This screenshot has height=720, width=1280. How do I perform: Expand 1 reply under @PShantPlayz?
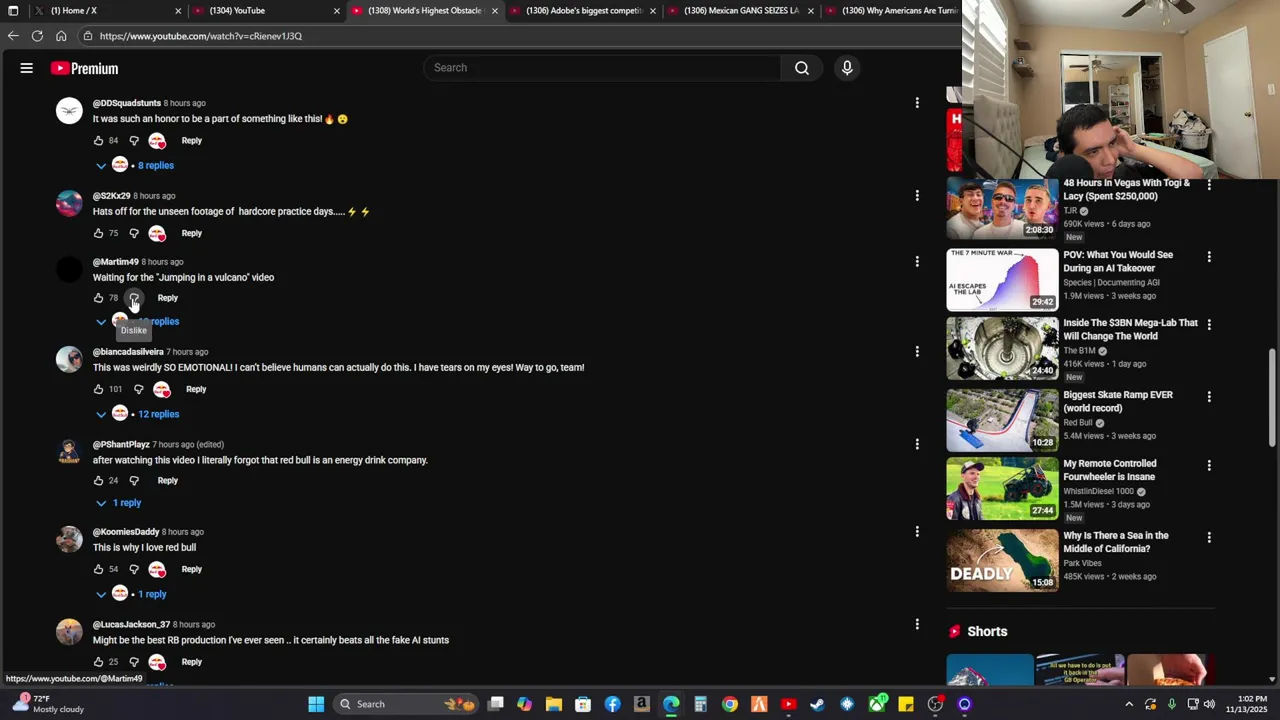pyautogui.click(x=119, y=503)
